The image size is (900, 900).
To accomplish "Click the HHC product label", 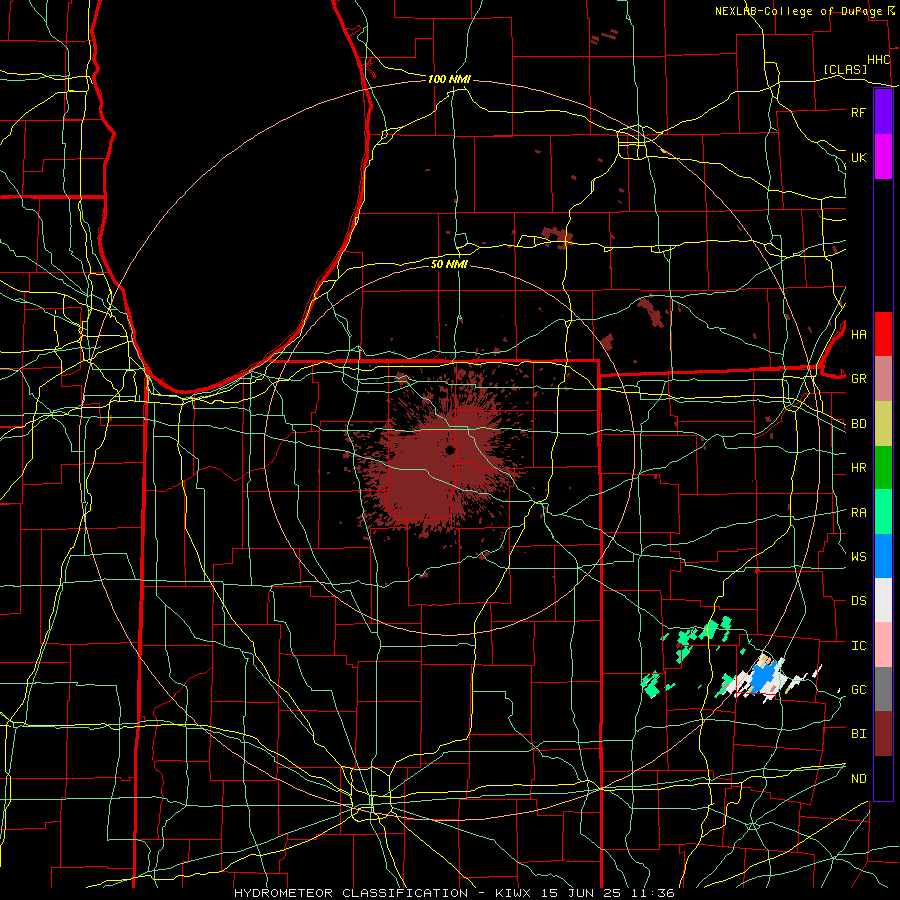I will pos(878,60).
